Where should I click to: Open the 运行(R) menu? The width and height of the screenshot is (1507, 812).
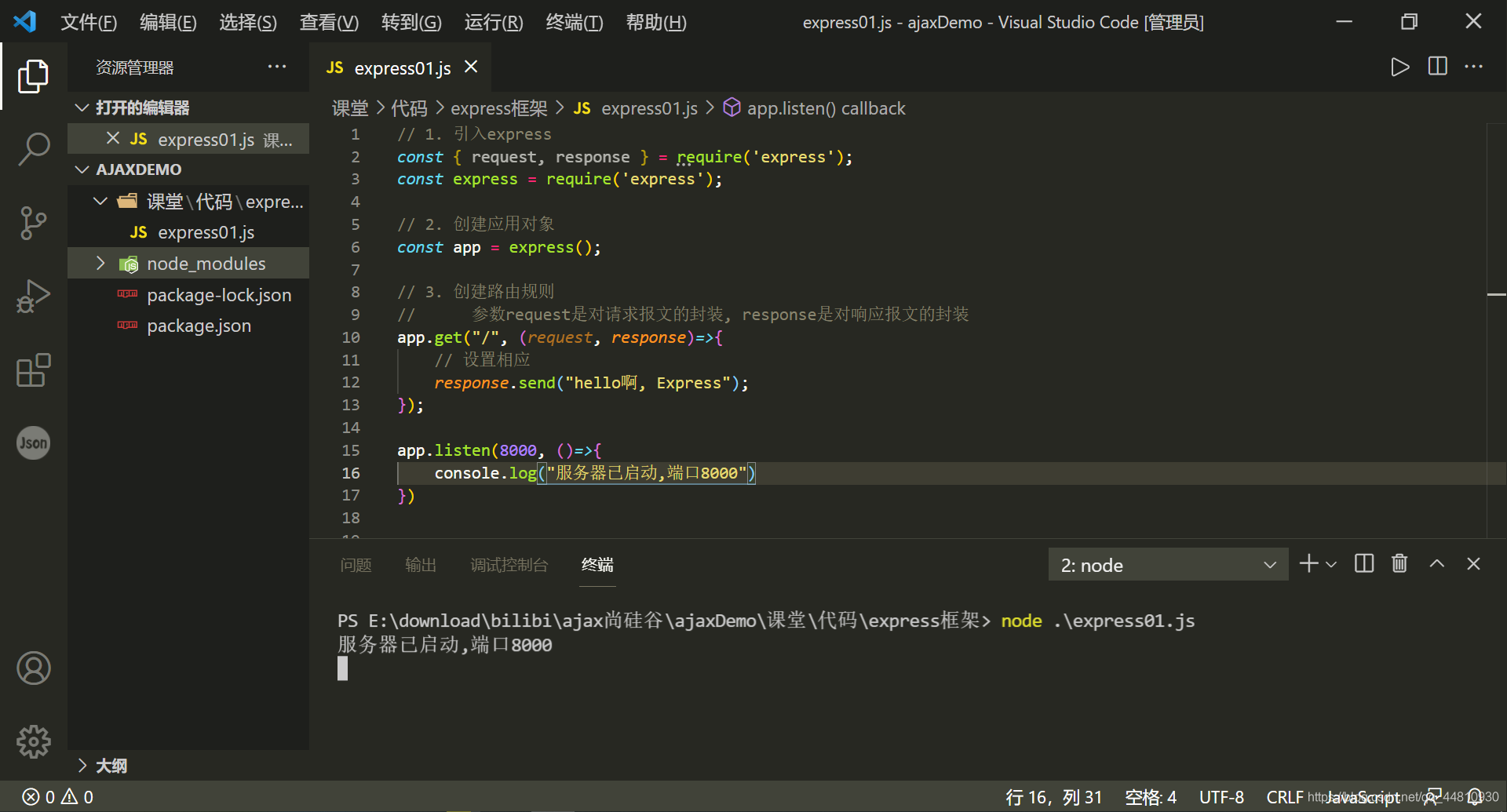[x=494, y=22]
